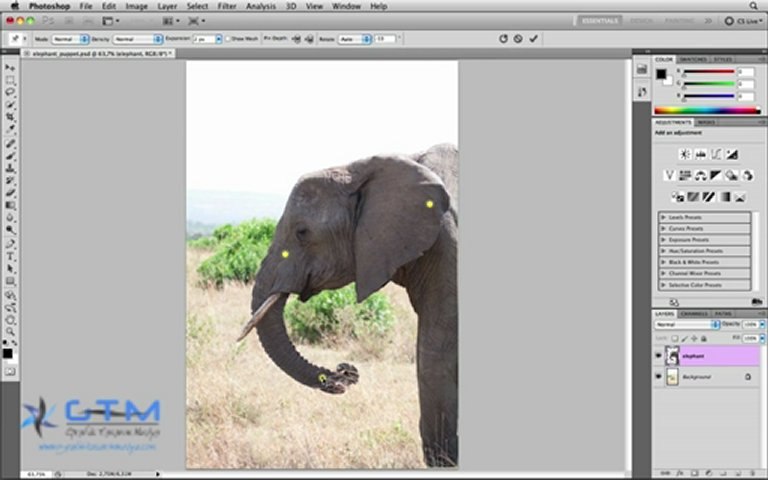Expand the Exposure Presets list
Viewport: 768px width, 480px height.
(x=663, y=240)
